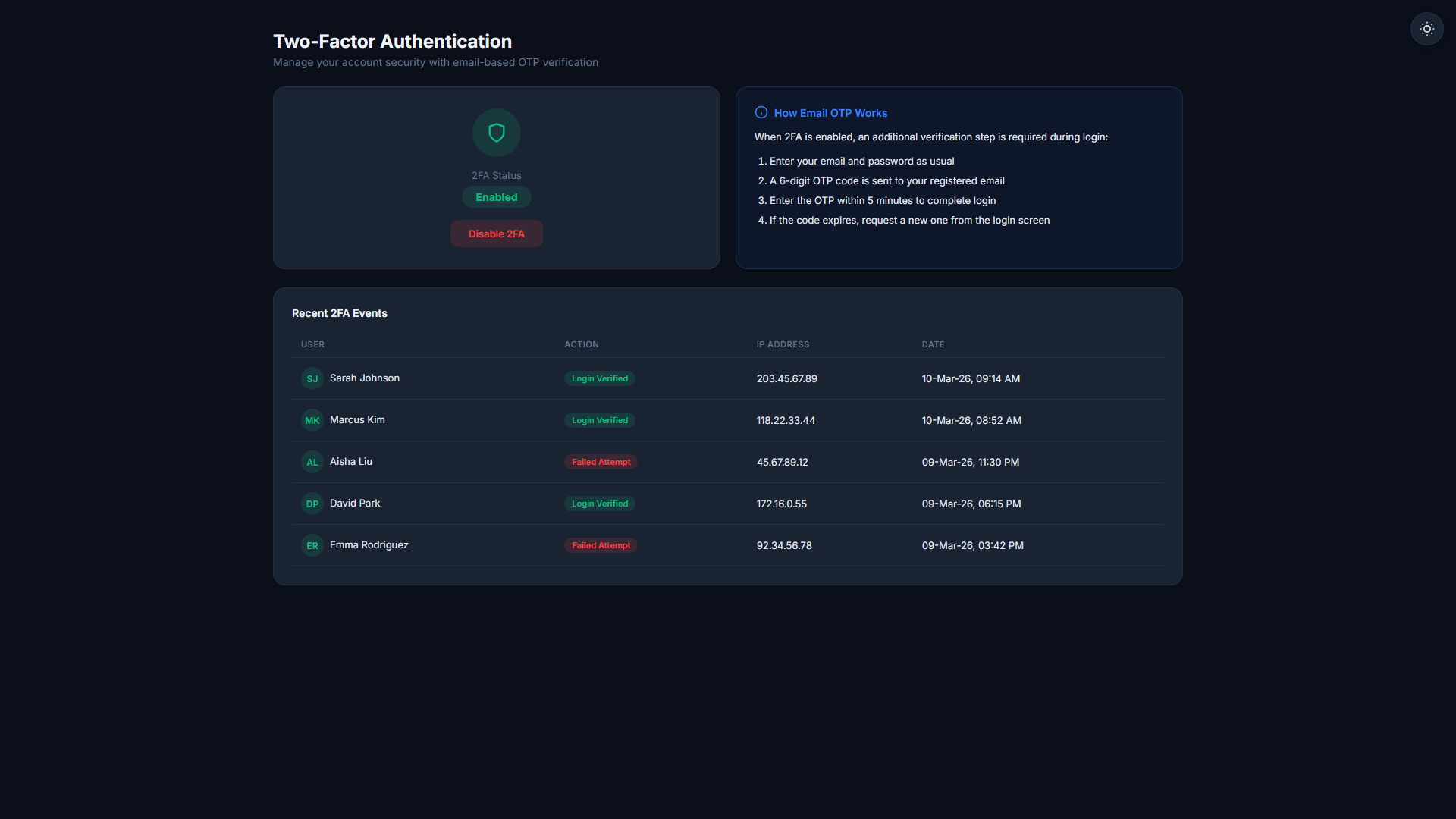Image resolution: width=1456 pixels, height=819 pixels.
Task: Click the ACTION column header
Action: pos(582,344)
